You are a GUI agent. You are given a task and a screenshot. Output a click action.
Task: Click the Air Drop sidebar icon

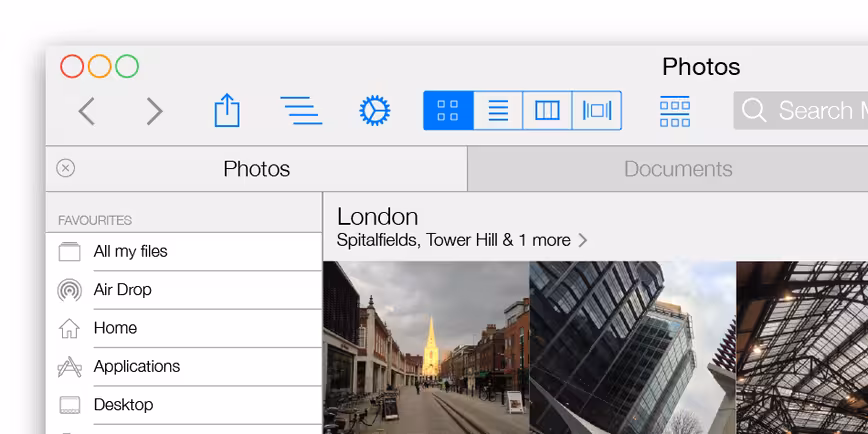(70, 290)
